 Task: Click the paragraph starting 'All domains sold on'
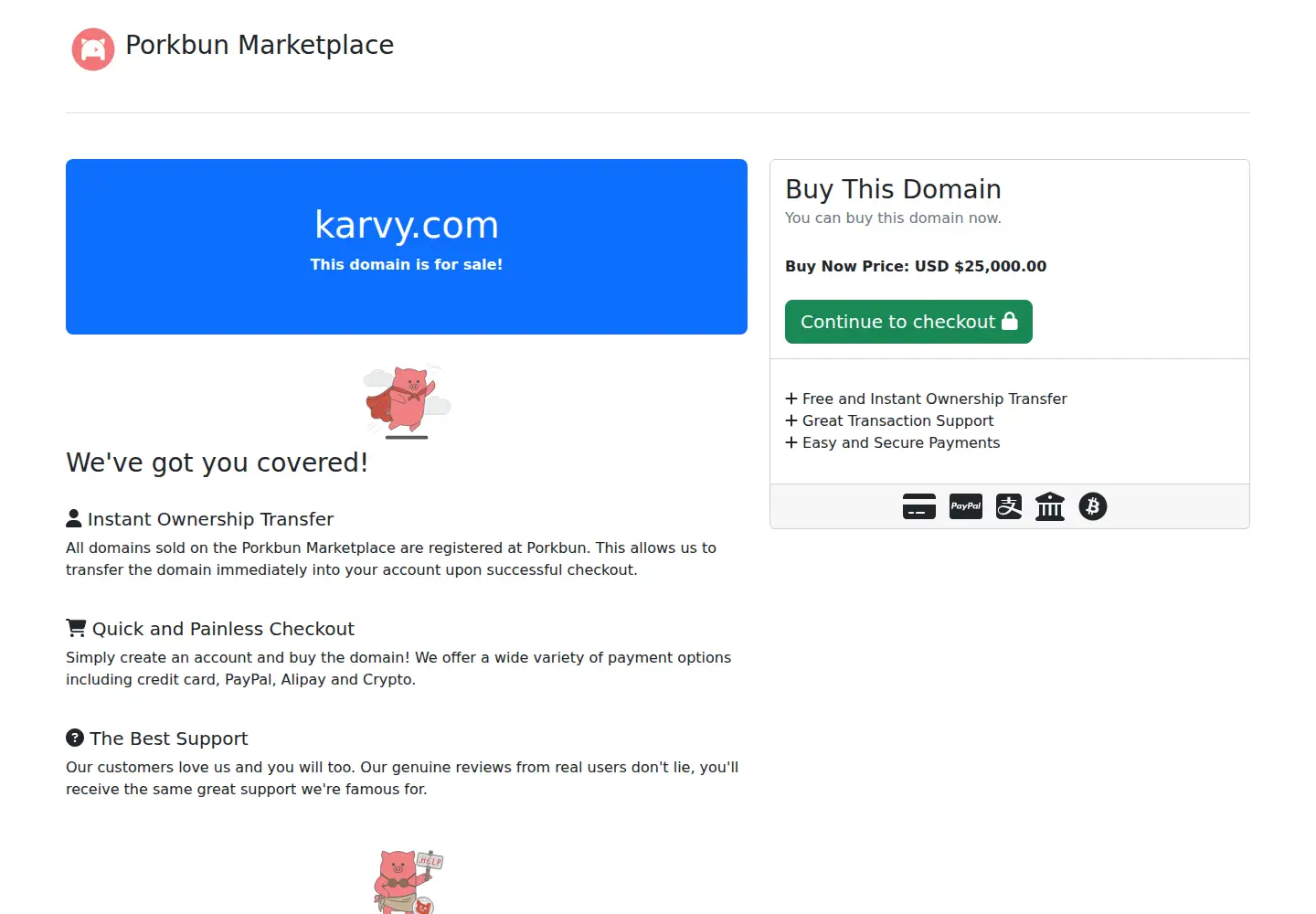[391, 558]
